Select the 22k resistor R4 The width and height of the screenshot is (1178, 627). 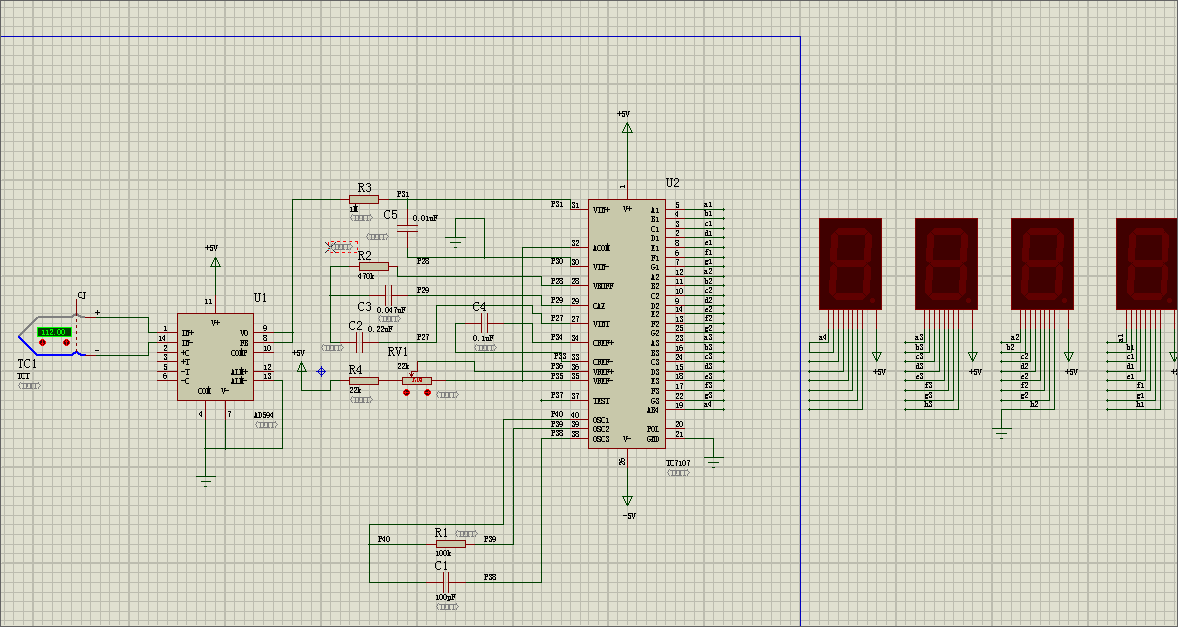363,381
